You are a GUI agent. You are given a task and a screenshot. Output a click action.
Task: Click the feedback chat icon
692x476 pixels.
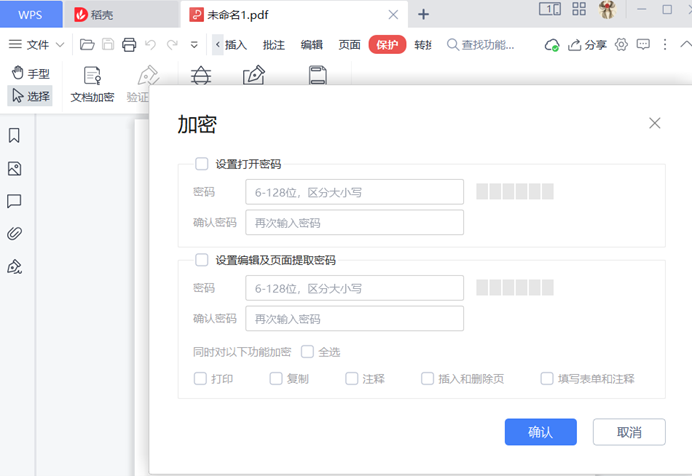(x=643, y=44)
